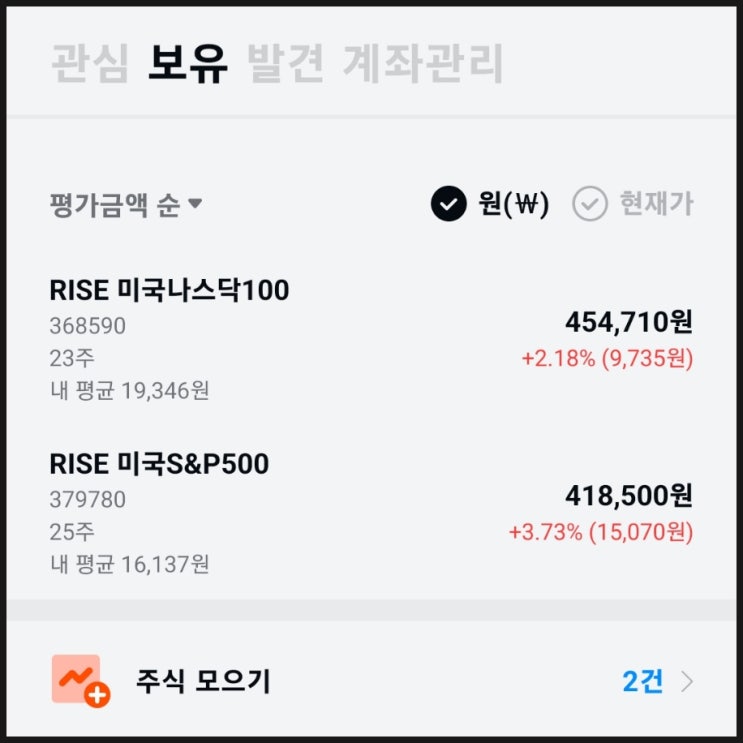
Task: Select the 원(₩) currency checkmark
Action: click(449, 204)
